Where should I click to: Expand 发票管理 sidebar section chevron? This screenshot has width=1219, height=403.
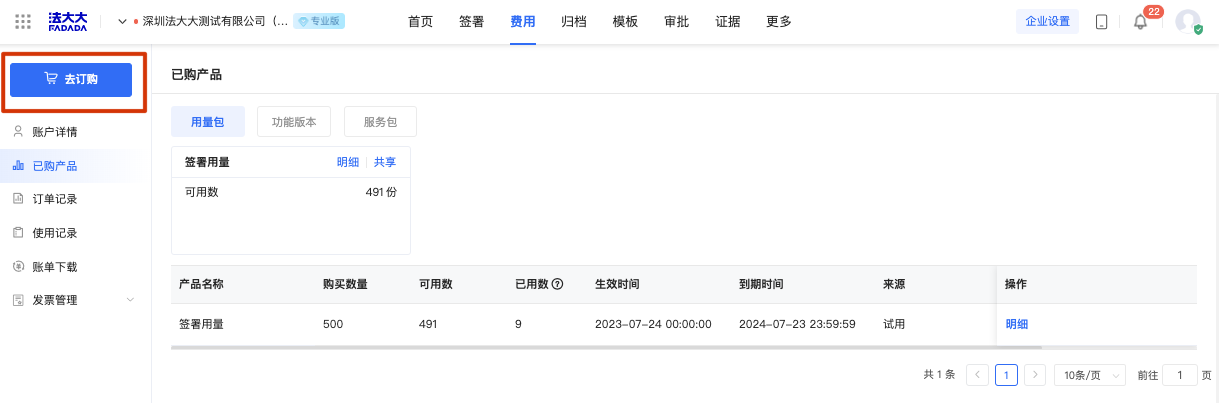[x=130, y=300]
